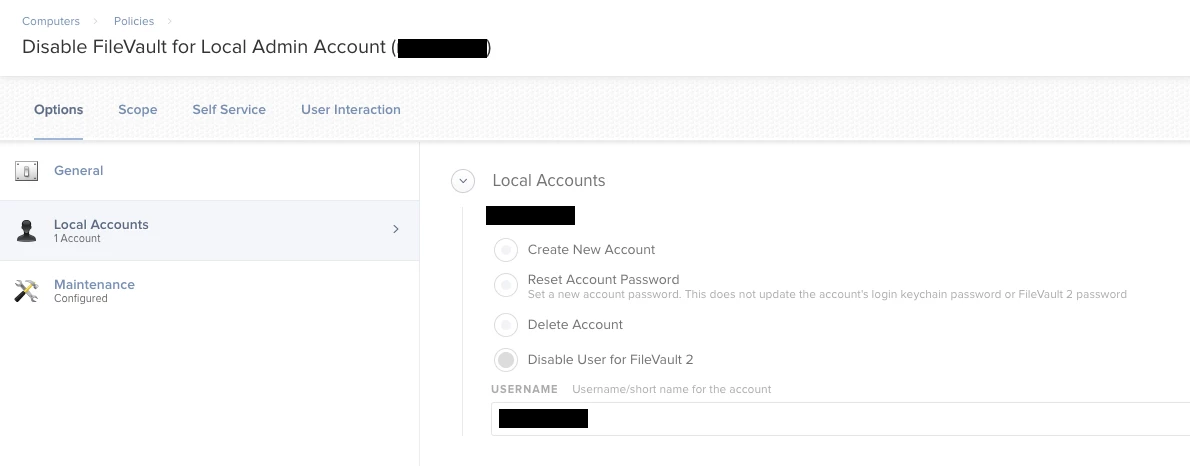Click the Username input field

(x=840, y=419)
